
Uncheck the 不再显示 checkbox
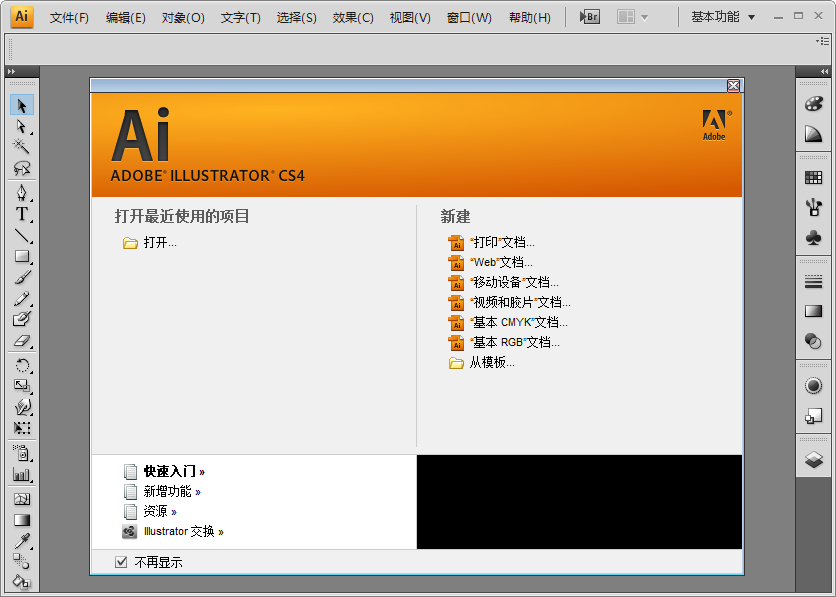121,562
